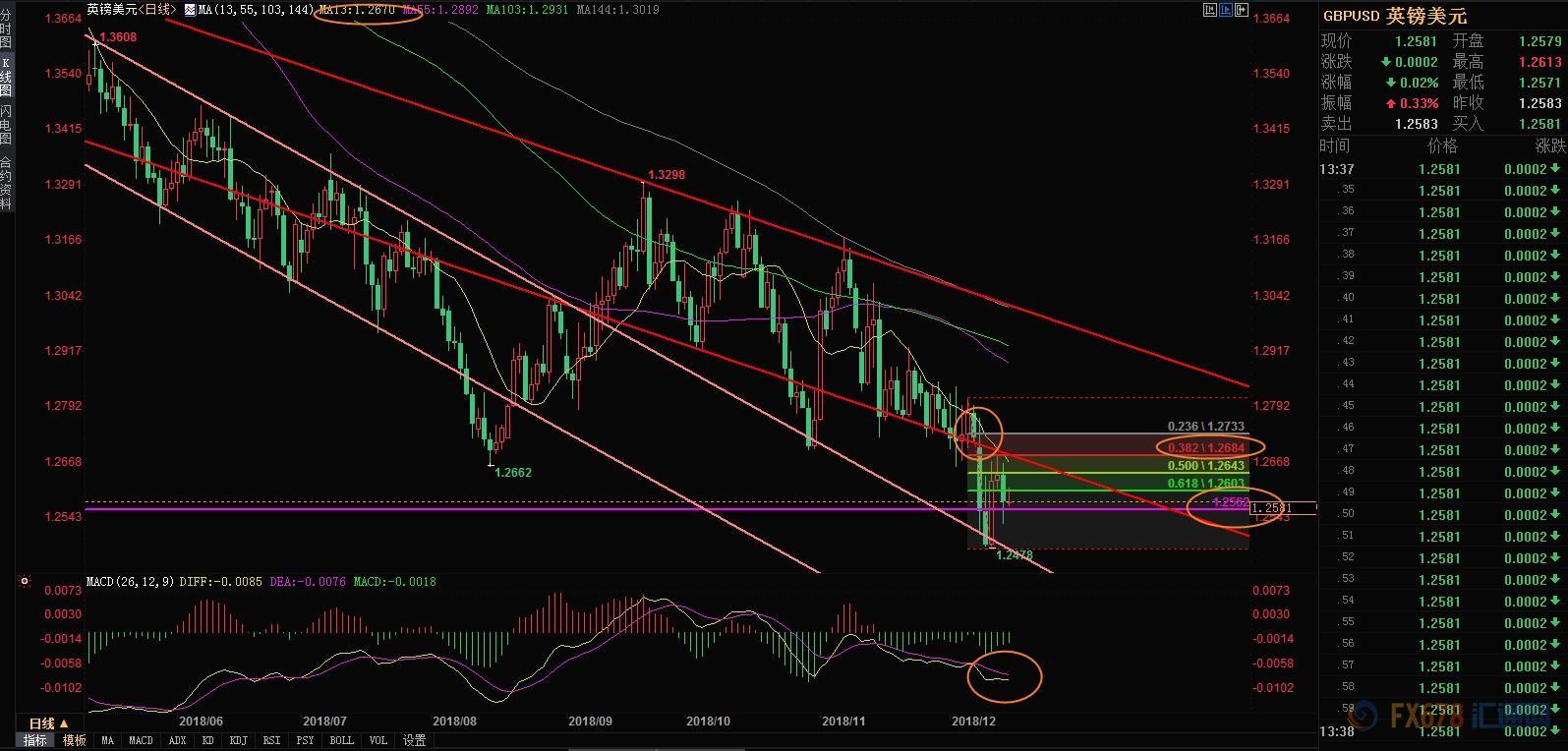Image resolution: width=1568 pixels, height=751 pixels.
Task: Apply the KD indicator
Action: click(208, 740)
